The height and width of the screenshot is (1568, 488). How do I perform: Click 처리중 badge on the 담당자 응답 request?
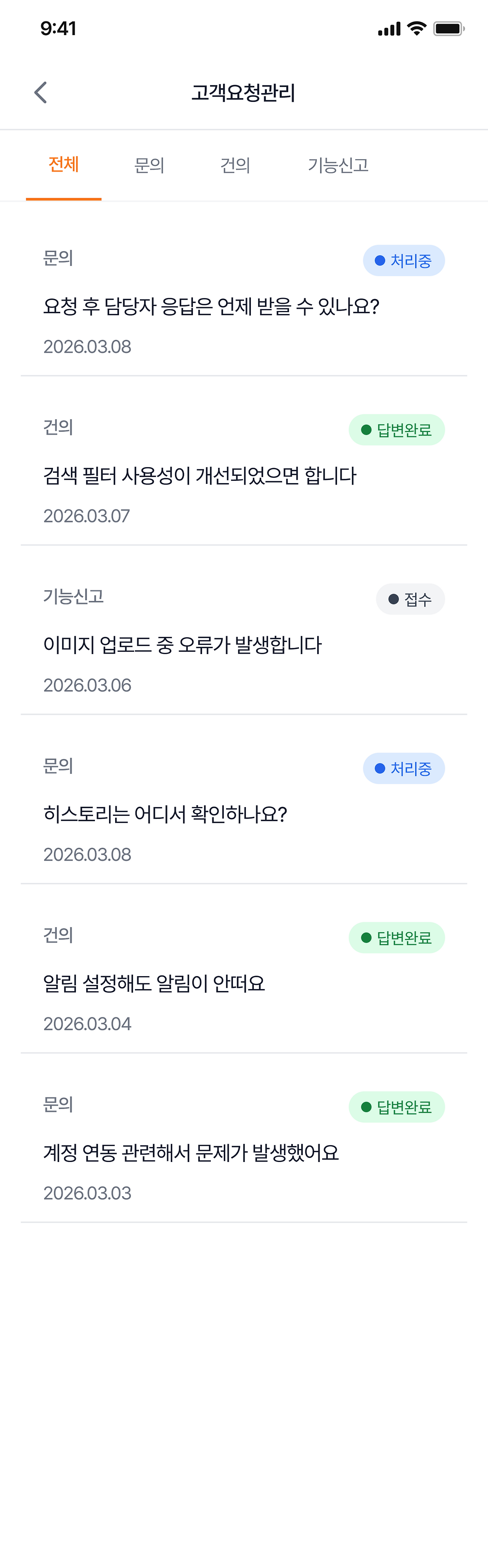click(x=403, y=261)
